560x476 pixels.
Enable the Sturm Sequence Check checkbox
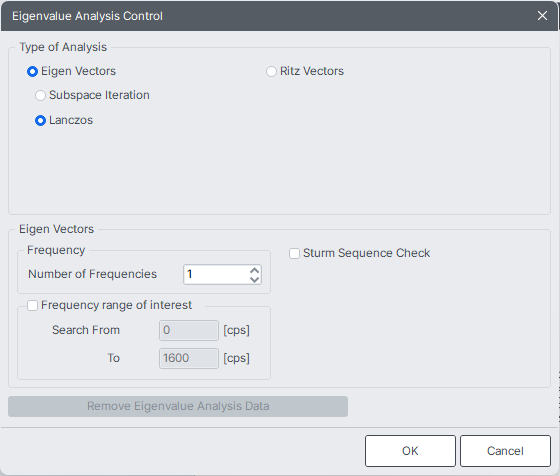(x=294, y=254)
